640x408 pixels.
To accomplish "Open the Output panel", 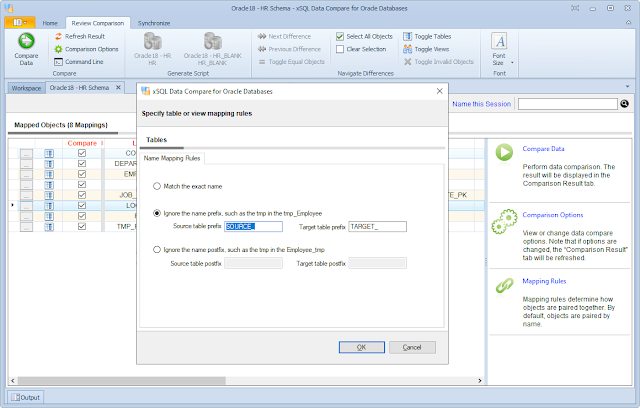I will pos(25,397).
